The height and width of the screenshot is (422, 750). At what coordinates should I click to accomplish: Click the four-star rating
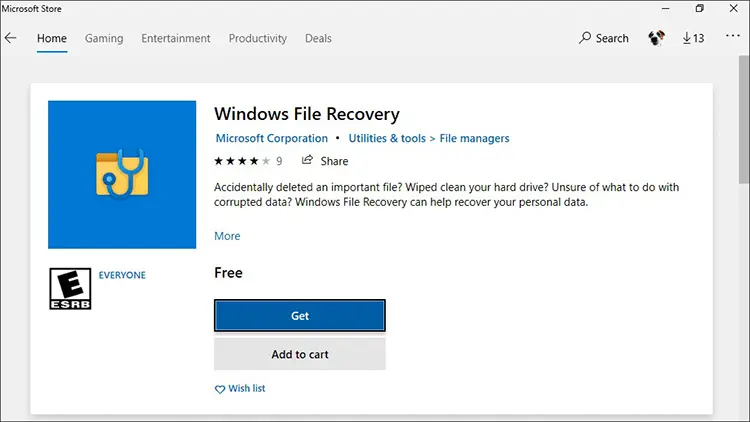tap(242, 161)
